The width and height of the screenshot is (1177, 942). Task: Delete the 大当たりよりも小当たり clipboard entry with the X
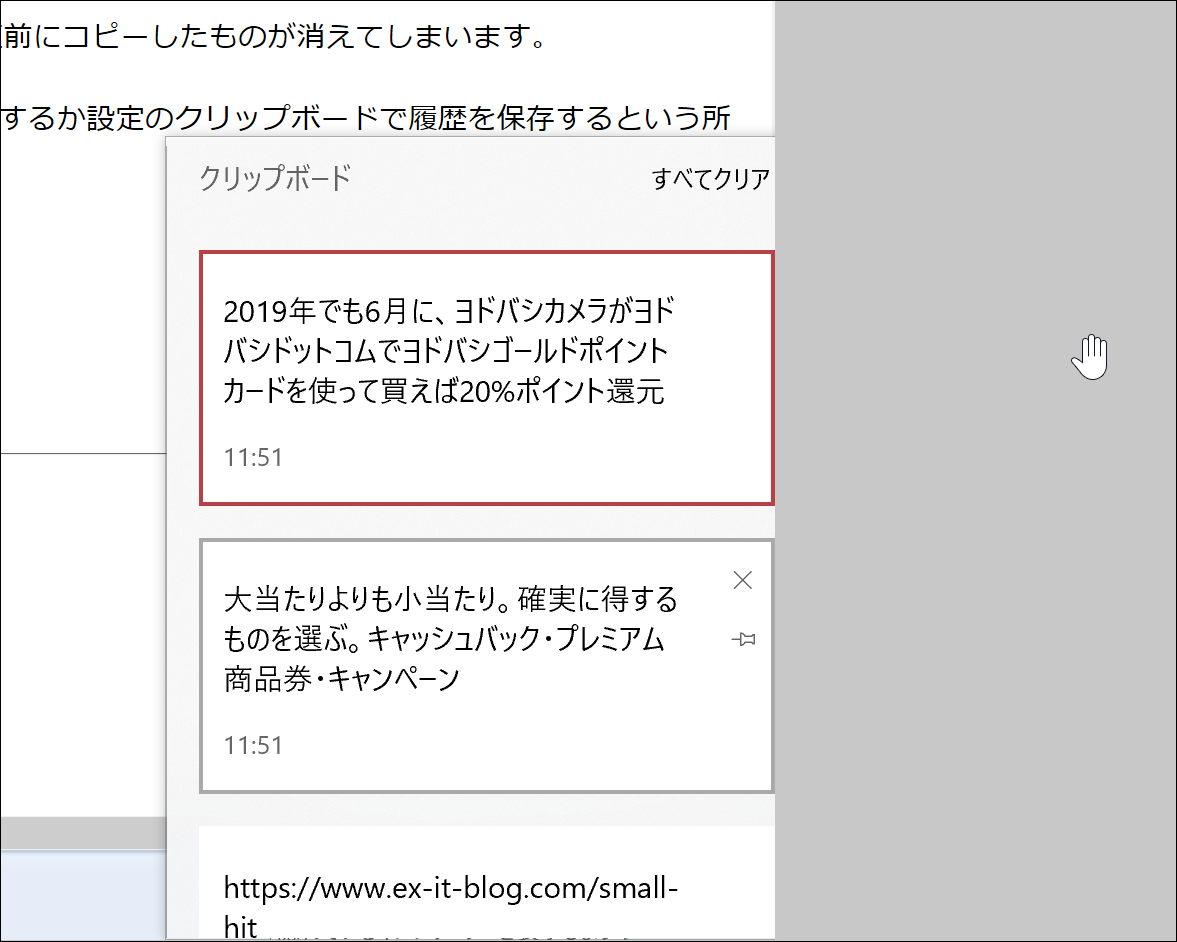tap(742, 580)
